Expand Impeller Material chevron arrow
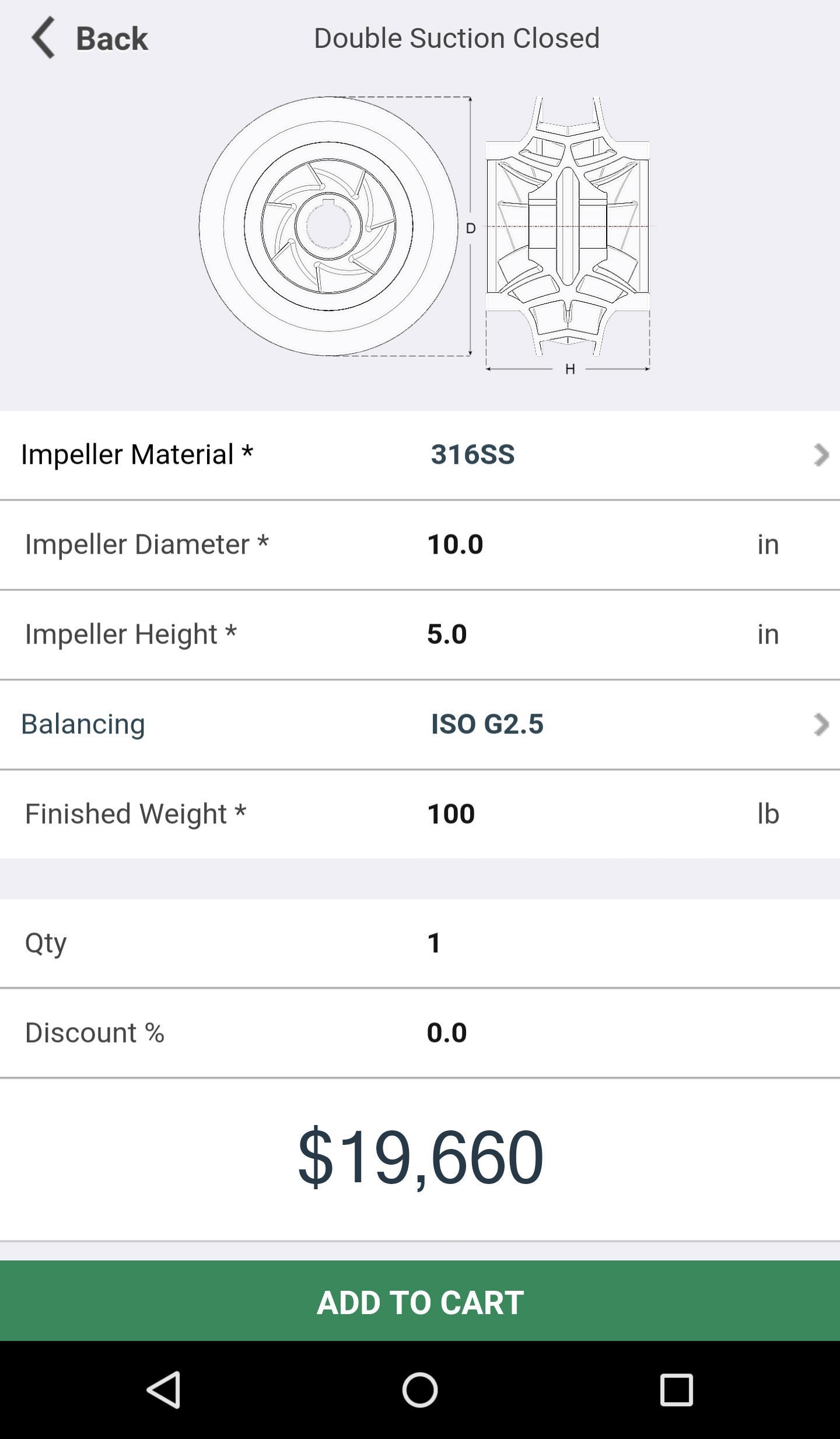 [x=821, y=455]
